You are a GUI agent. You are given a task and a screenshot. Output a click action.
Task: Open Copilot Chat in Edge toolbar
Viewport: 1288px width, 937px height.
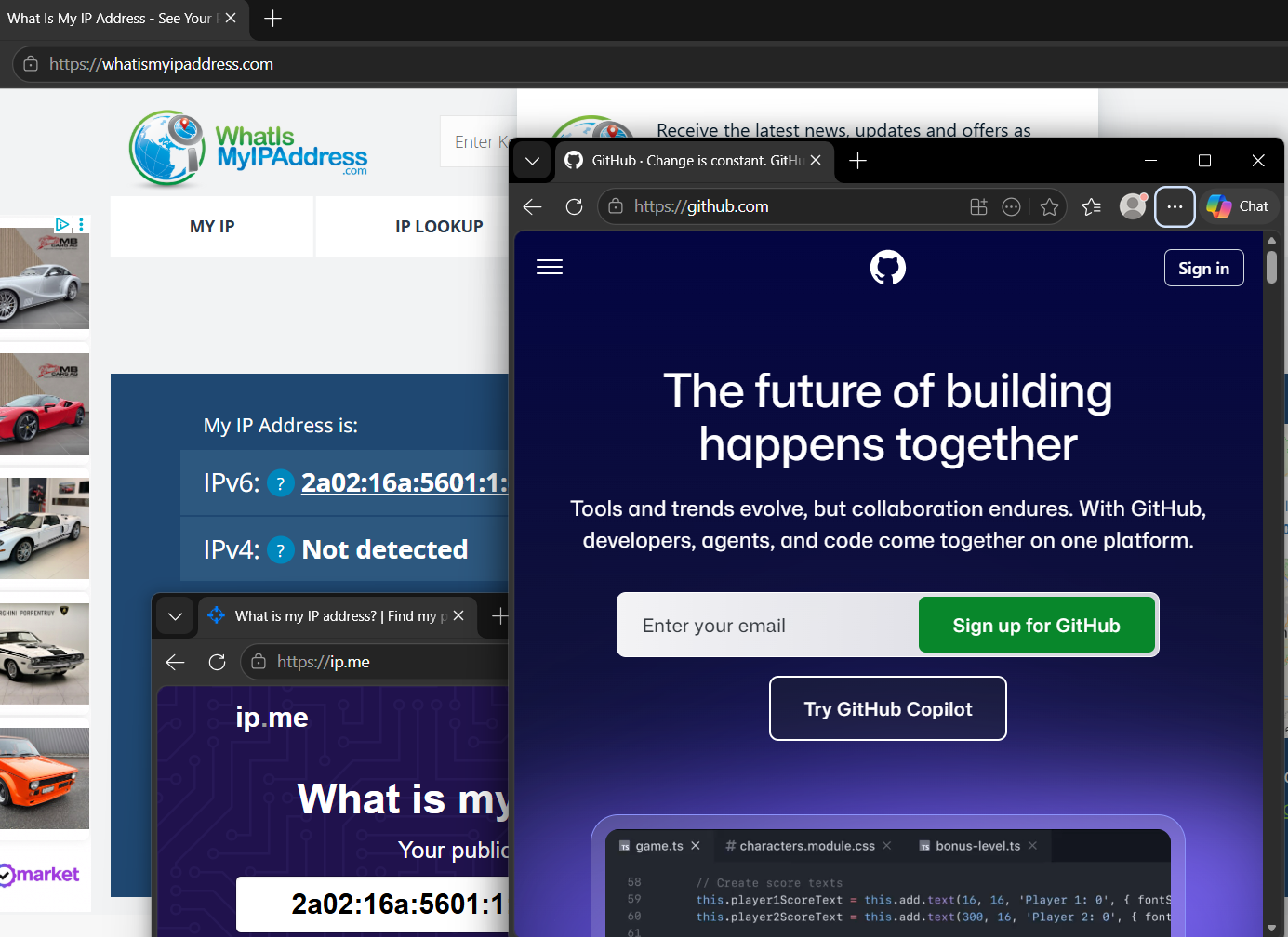coord(1239,206)
